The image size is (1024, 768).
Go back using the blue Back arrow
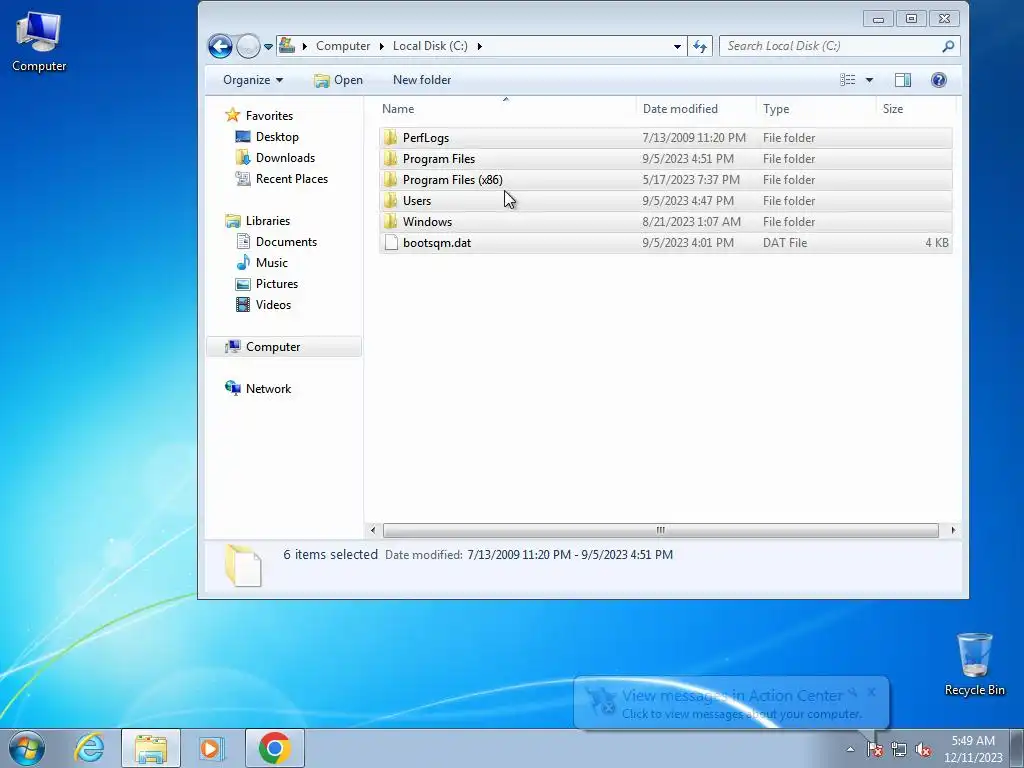220,46
